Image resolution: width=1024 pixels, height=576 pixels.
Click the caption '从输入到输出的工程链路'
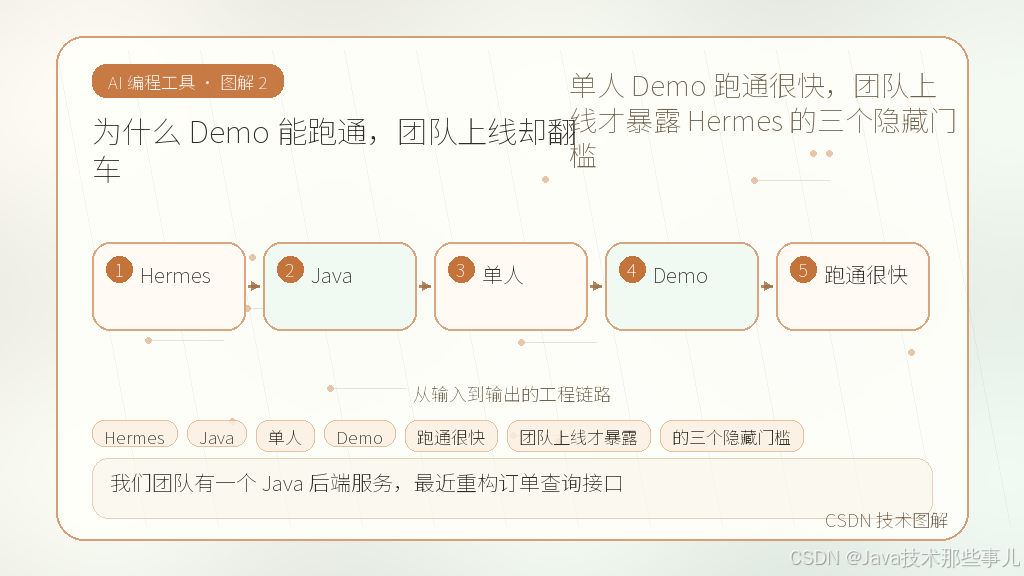click(x=512, y=394)
